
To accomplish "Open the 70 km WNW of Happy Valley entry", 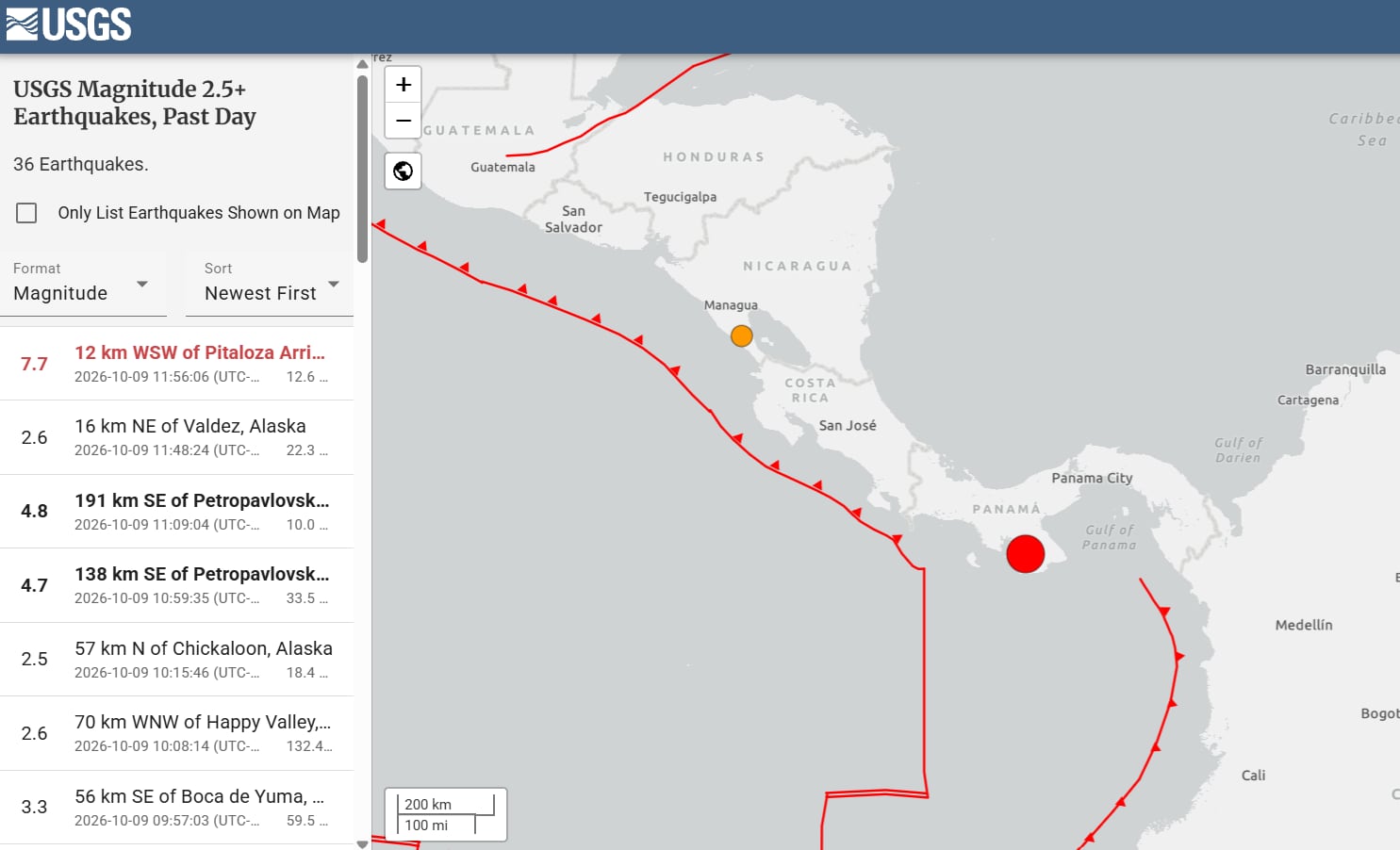I will (x=176, y=733).
